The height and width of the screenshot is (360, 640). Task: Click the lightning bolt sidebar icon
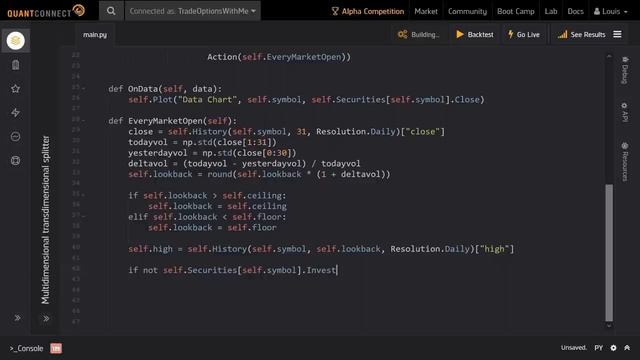16,113
